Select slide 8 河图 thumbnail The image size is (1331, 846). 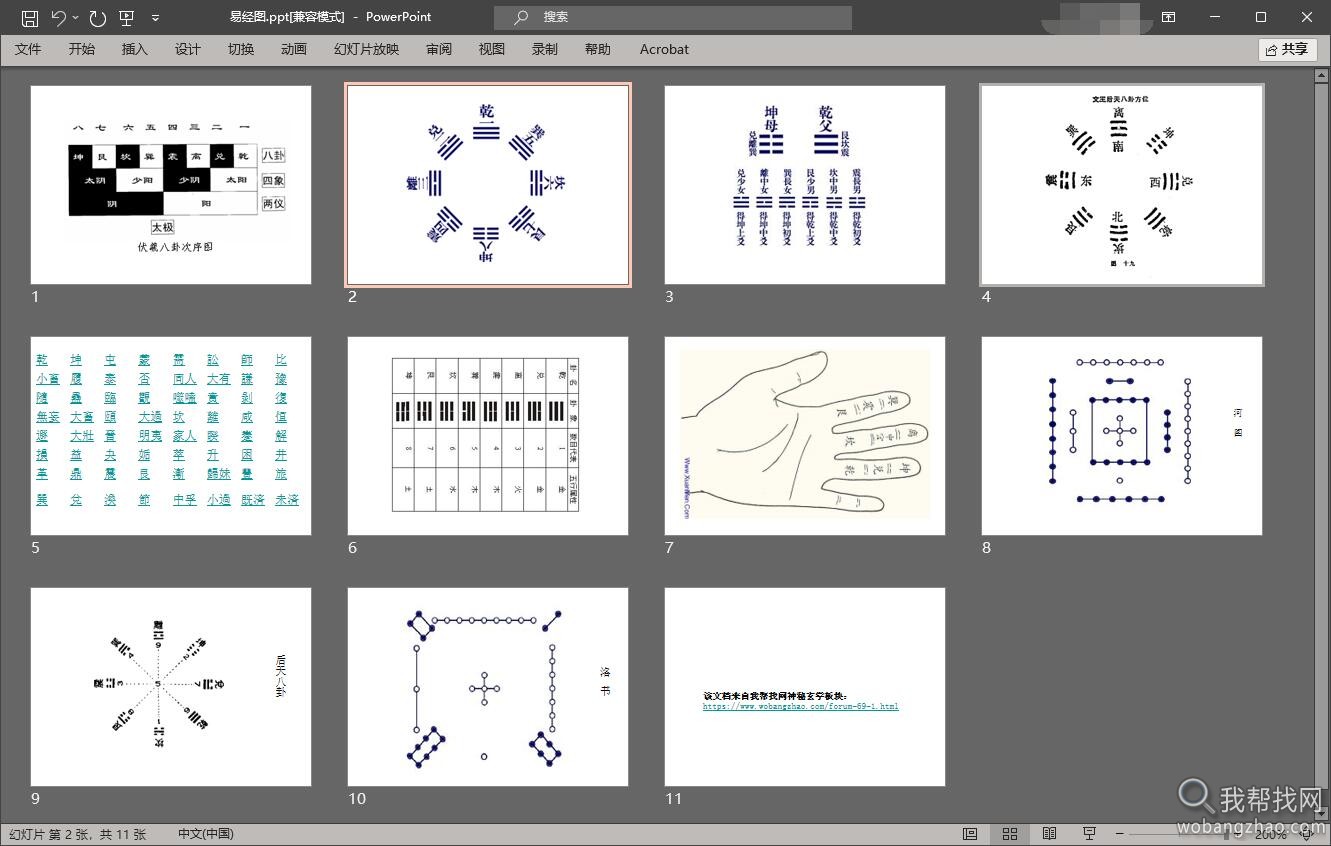[x=1122, y=435]
